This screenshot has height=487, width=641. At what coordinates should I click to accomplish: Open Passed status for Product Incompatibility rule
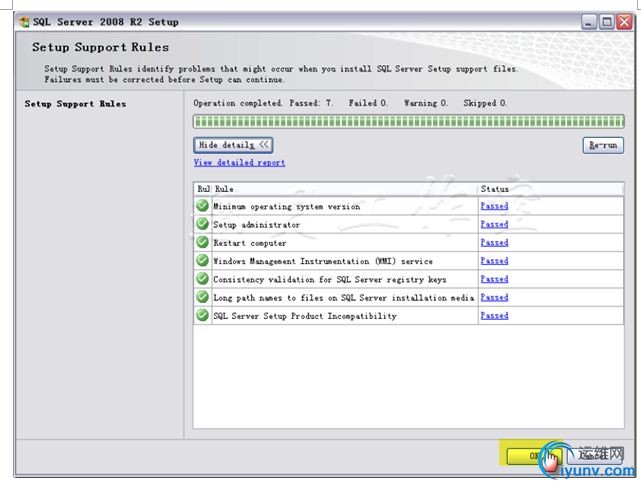(494, 316)
